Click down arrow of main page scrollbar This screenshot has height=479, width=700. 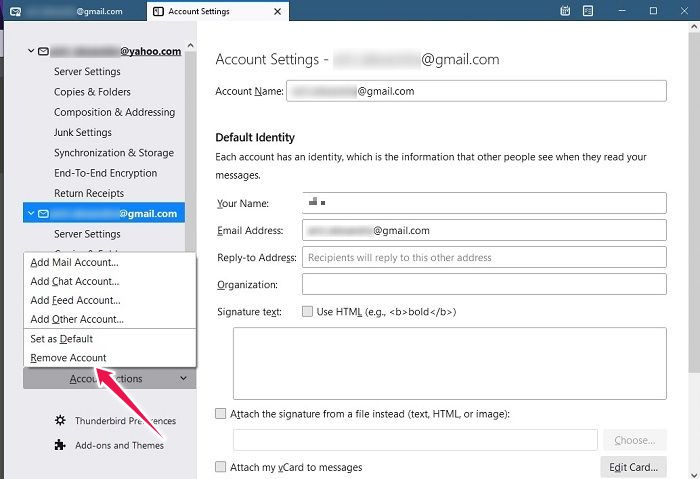[694, 475]
